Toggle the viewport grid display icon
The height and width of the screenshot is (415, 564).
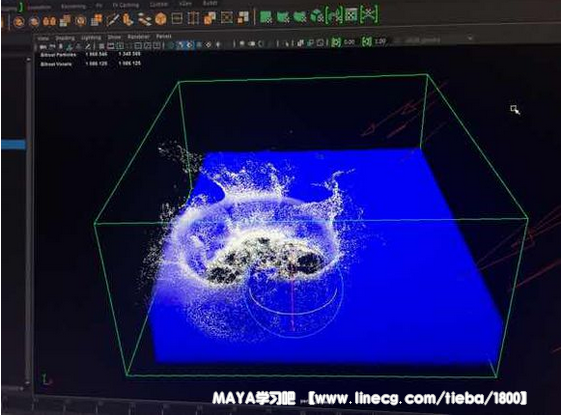point(101,46)
